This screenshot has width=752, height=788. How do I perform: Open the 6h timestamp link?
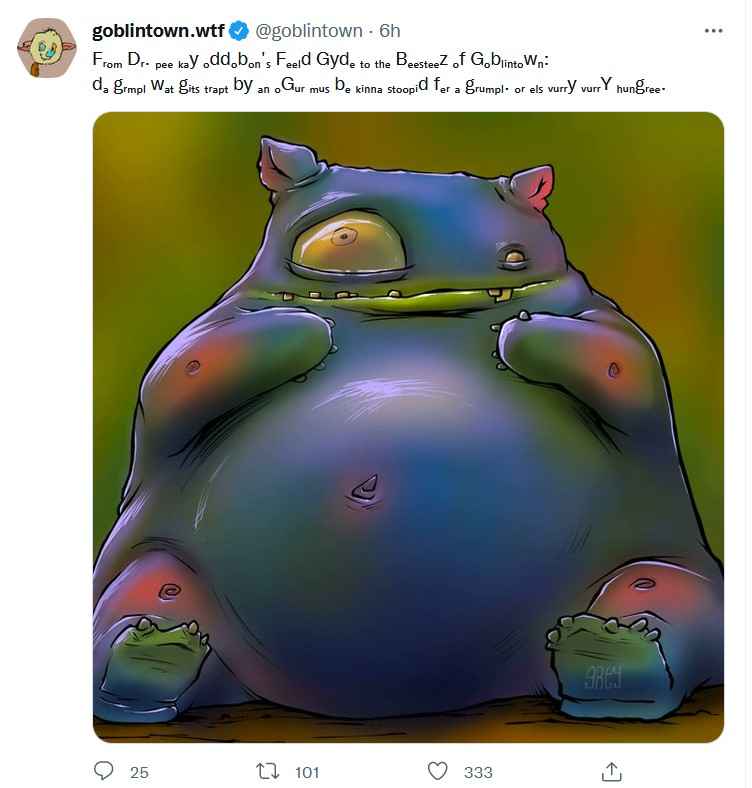(390, 31)
